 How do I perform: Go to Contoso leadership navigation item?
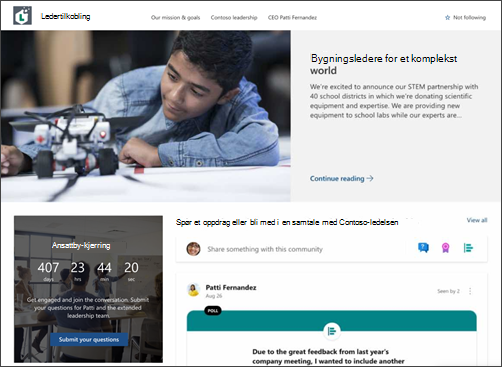(234, 17)
